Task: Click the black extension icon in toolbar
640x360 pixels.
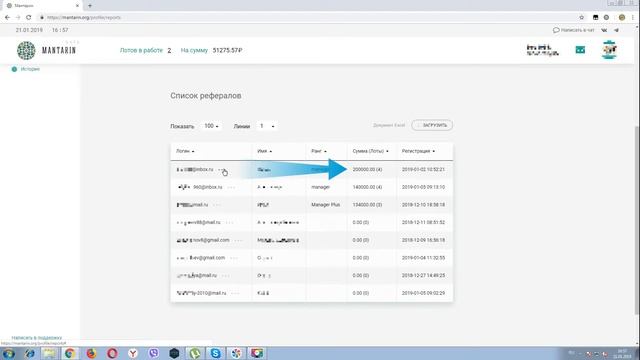Action: click(596, 18)
